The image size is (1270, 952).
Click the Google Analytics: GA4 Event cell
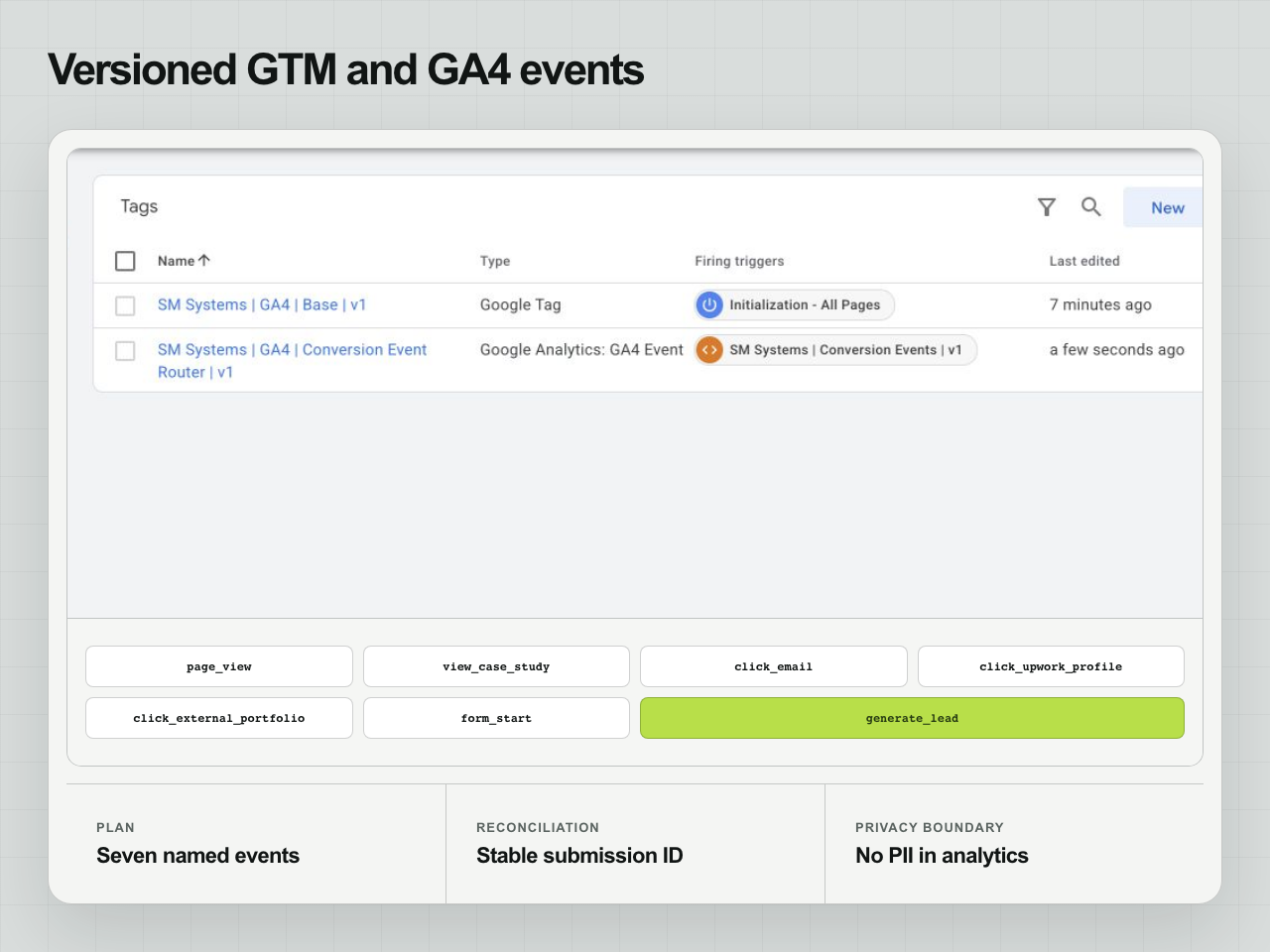tap(581, 349)
